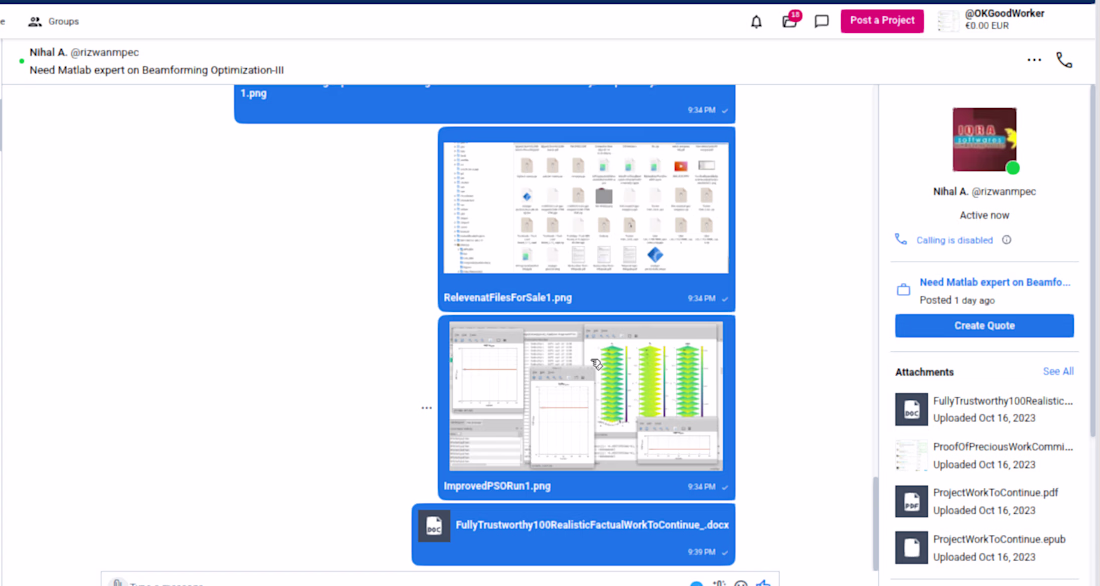This screenshot has width=1100, height=586.
Task: Click upload date under ProjectWorkToContinue.pdf
Action: (x=984, y=511)
